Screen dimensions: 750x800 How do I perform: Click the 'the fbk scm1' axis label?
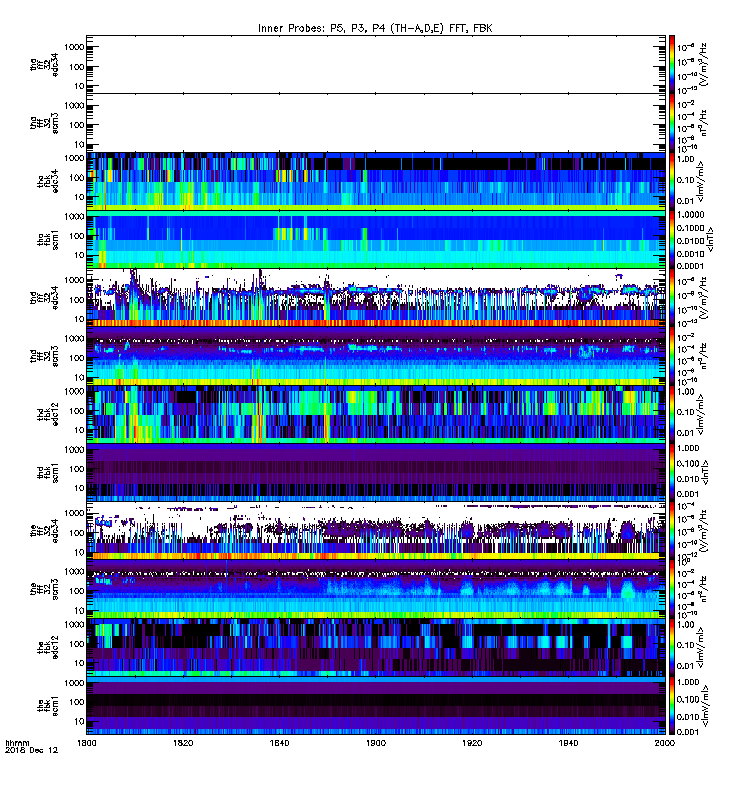(x=48, y=706)
